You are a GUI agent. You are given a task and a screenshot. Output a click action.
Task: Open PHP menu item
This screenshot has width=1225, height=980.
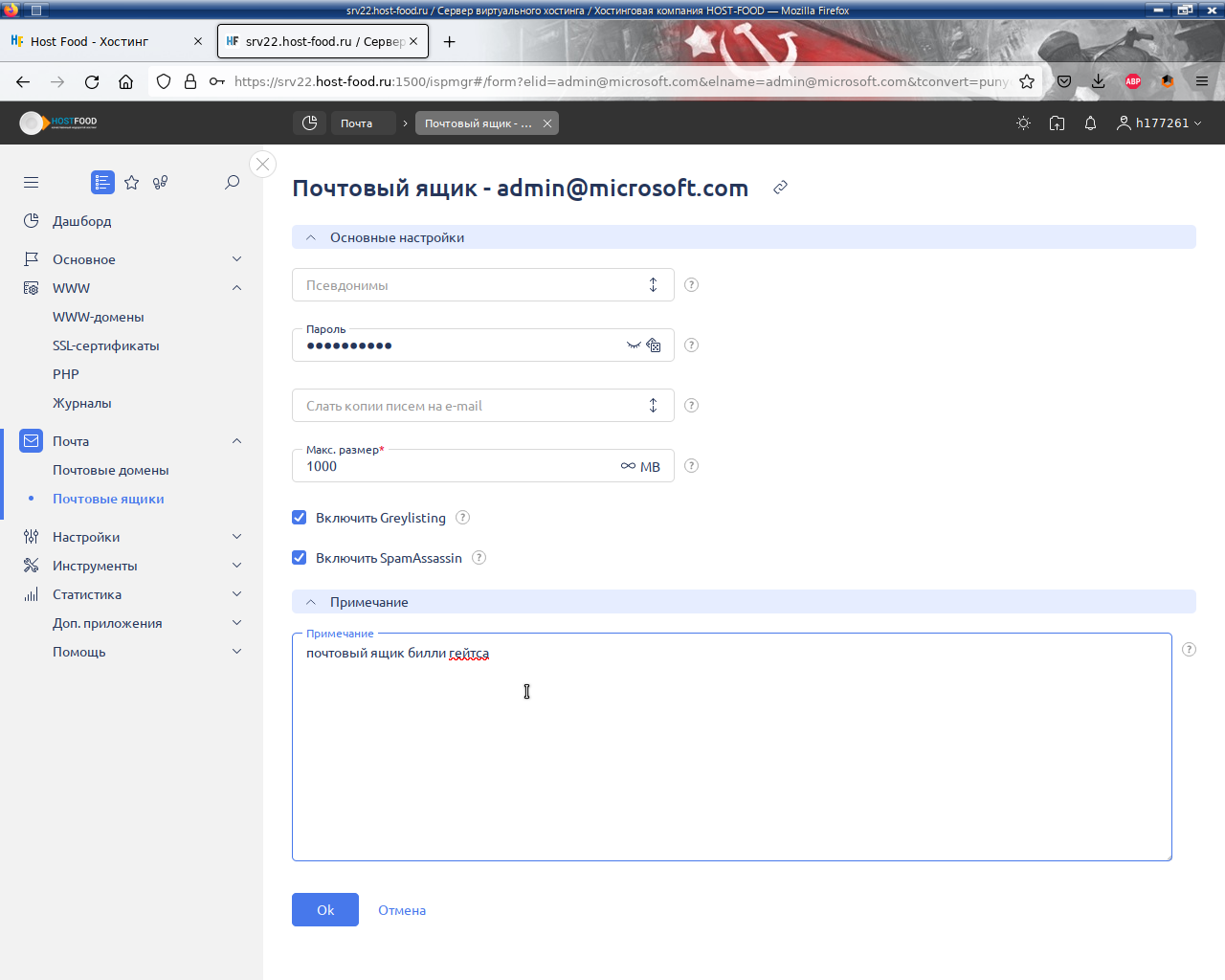[66, 374]
